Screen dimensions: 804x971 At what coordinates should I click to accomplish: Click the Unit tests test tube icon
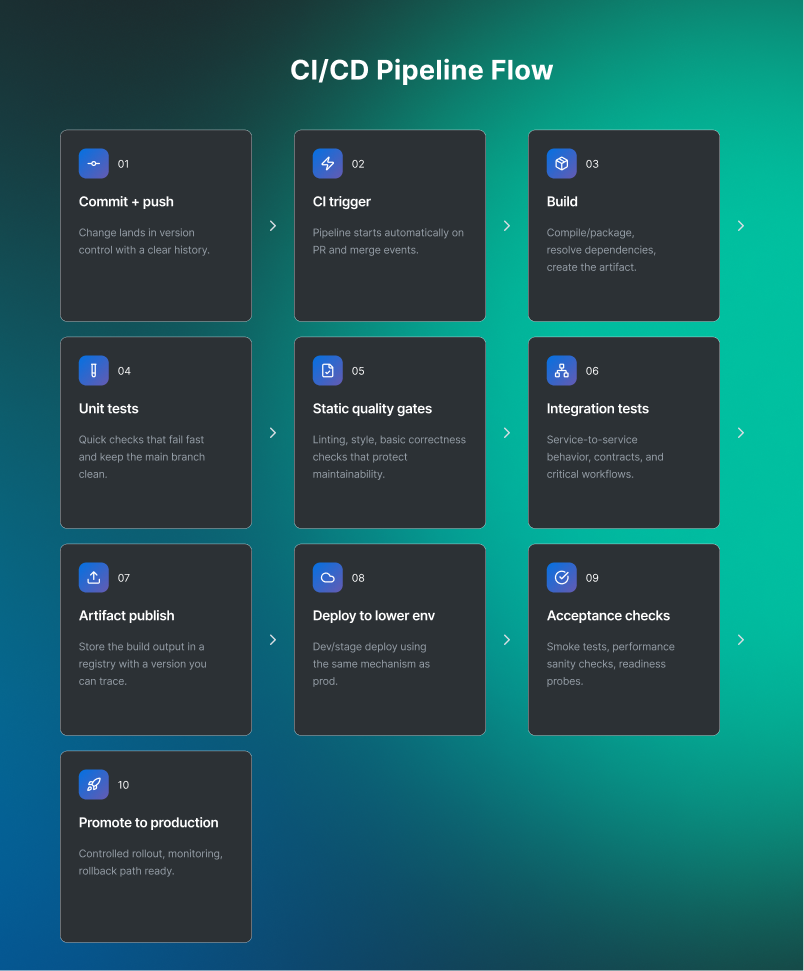pos(94,371)
